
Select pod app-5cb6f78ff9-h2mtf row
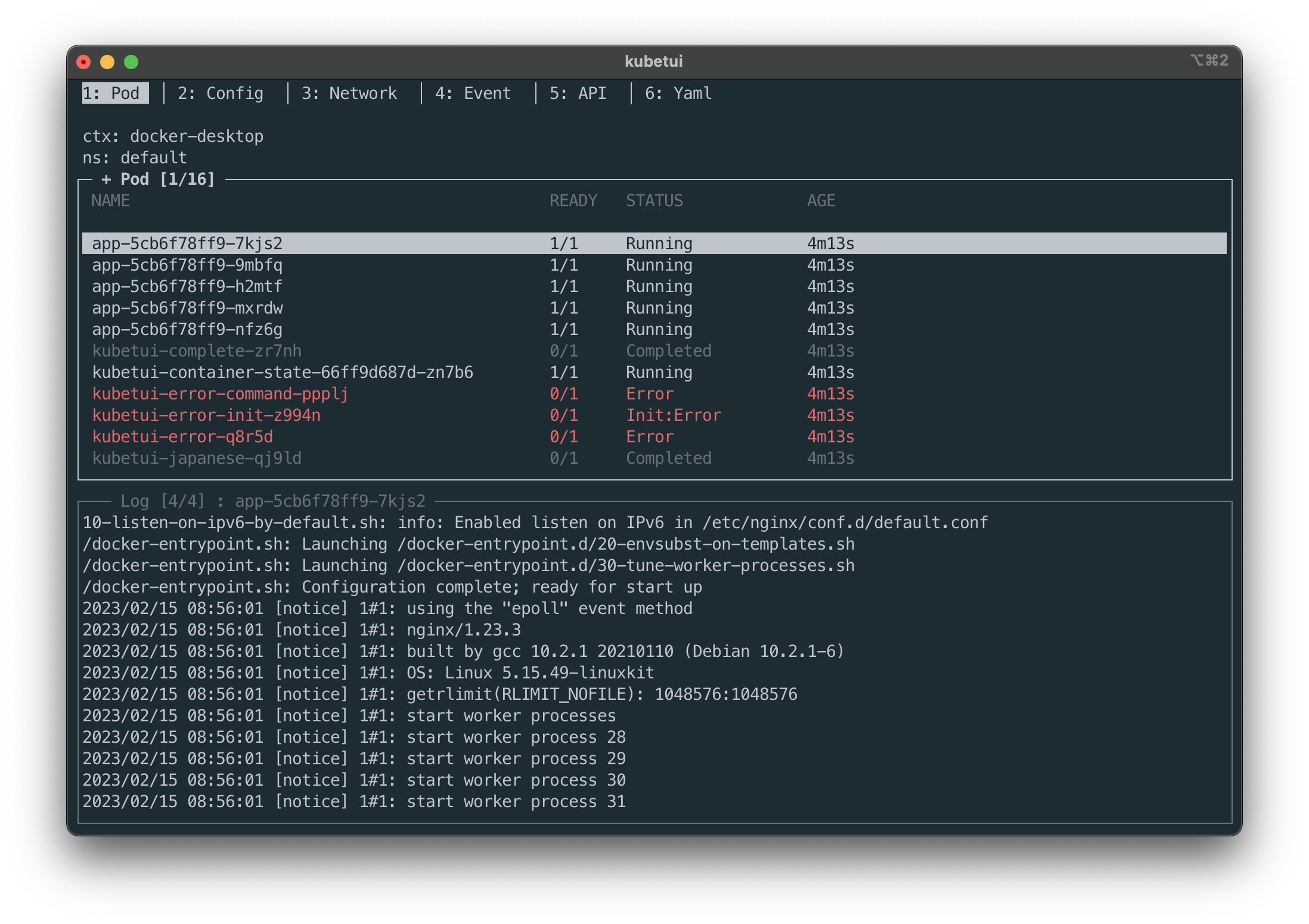point(187,287)
